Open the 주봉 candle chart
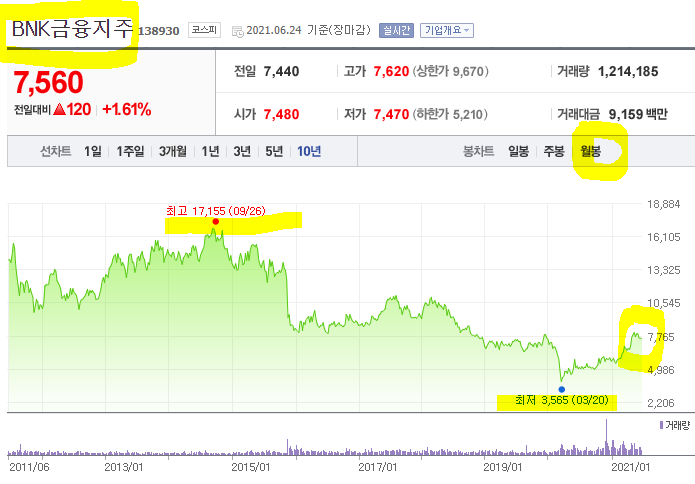 coord(554,152)
